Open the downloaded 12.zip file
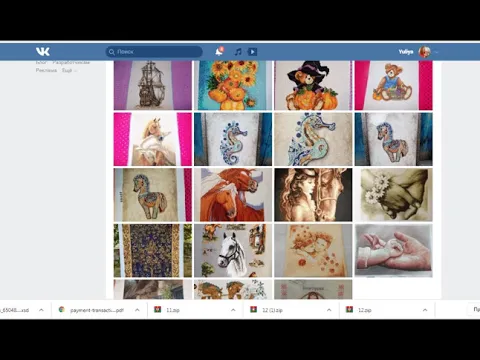 click(x=365, y=310)
